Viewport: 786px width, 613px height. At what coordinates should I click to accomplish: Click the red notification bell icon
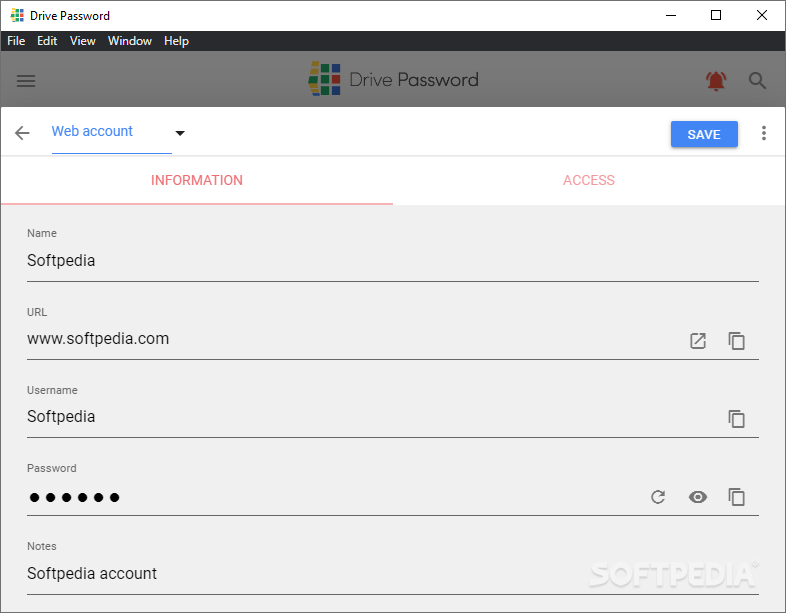[716, 80]
